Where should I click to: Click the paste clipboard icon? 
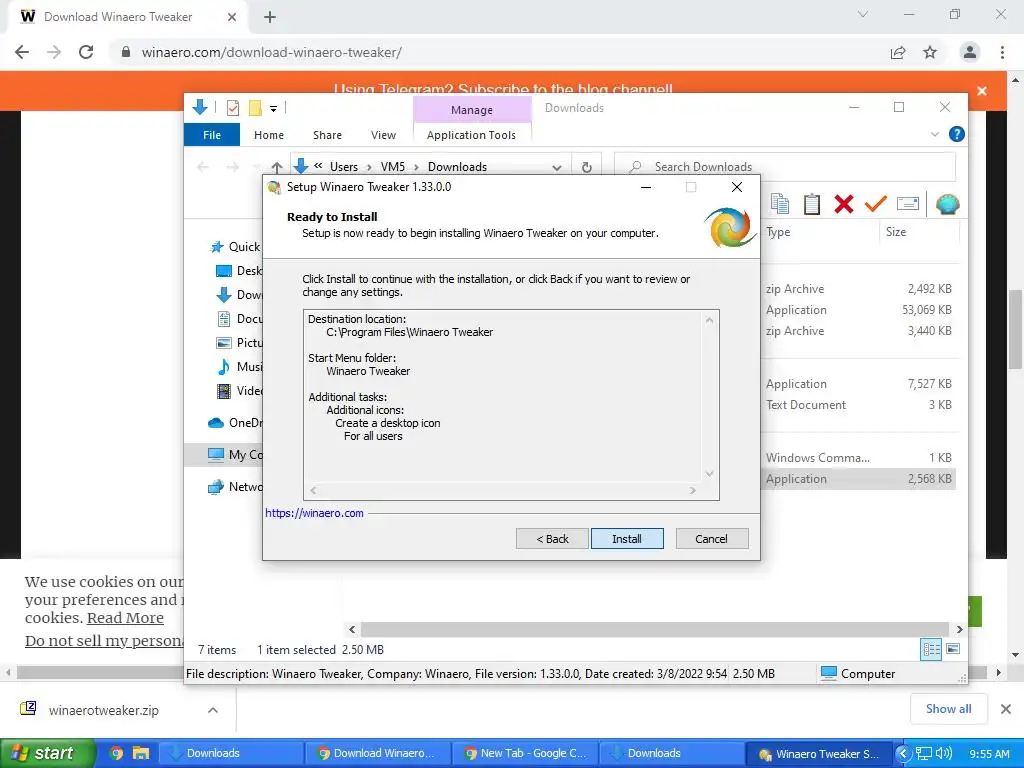pos(812,204)
